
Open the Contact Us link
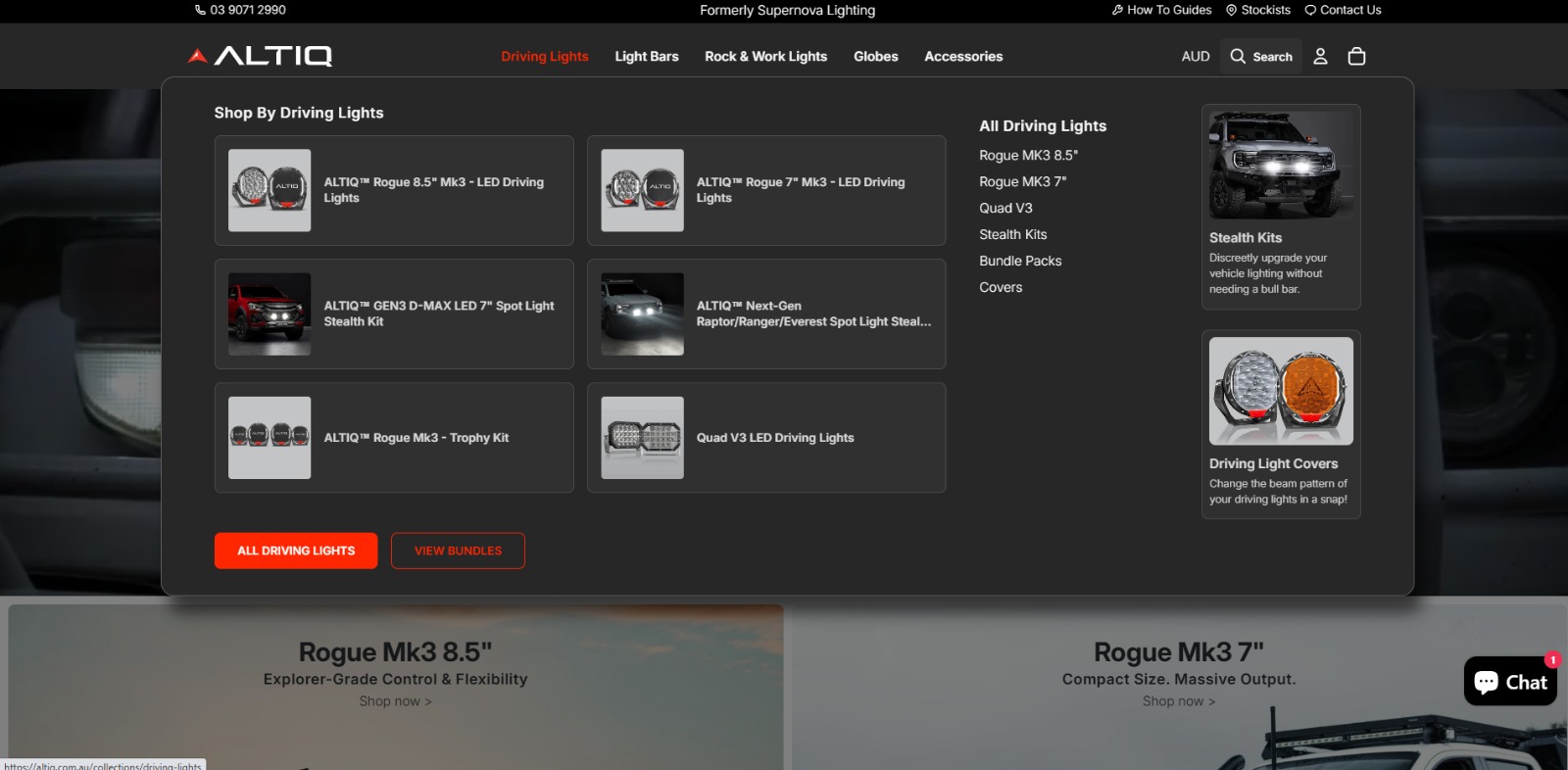(1350, 10)
